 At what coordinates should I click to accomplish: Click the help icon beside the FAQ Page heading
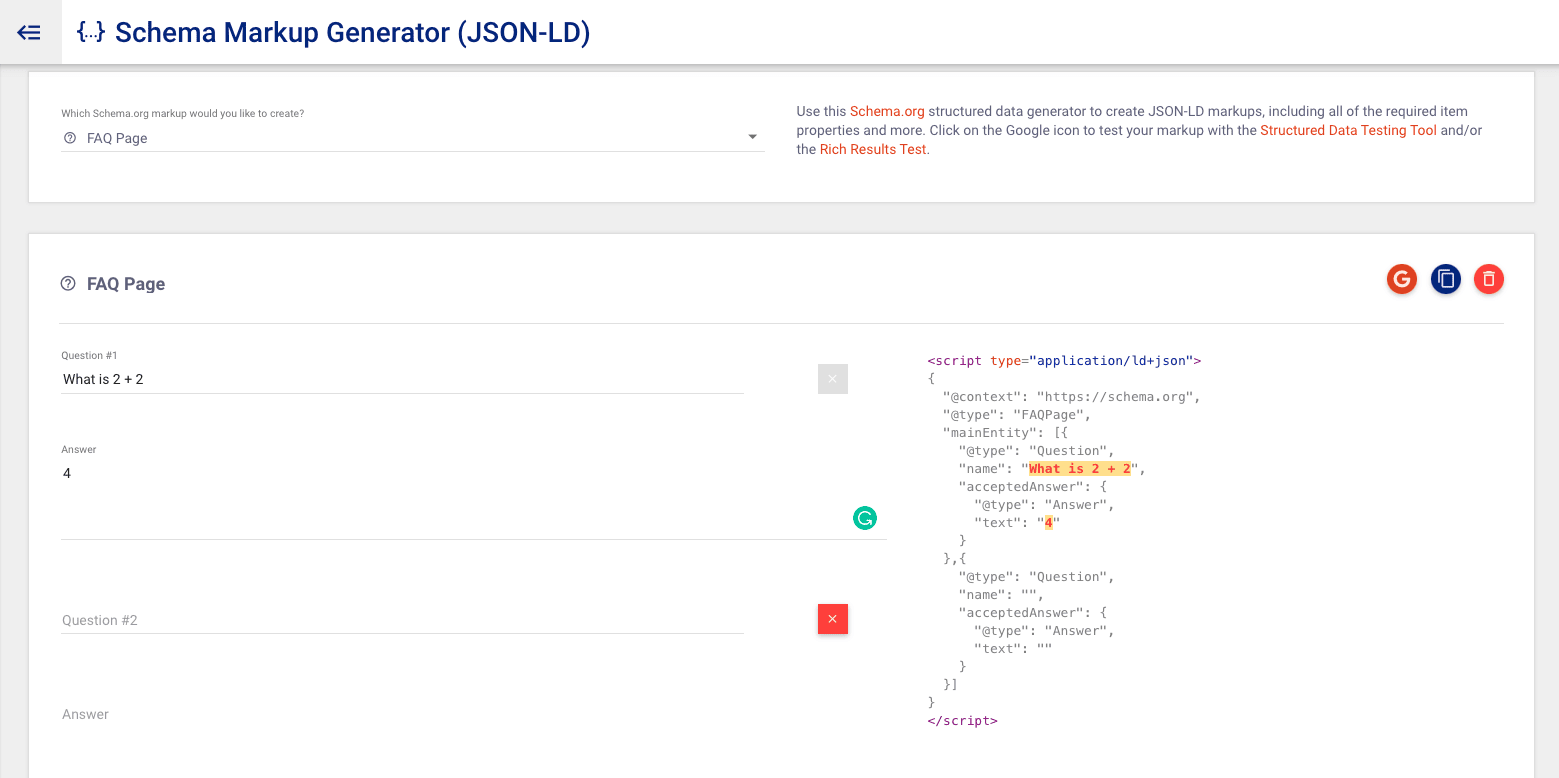coord(68,284)
